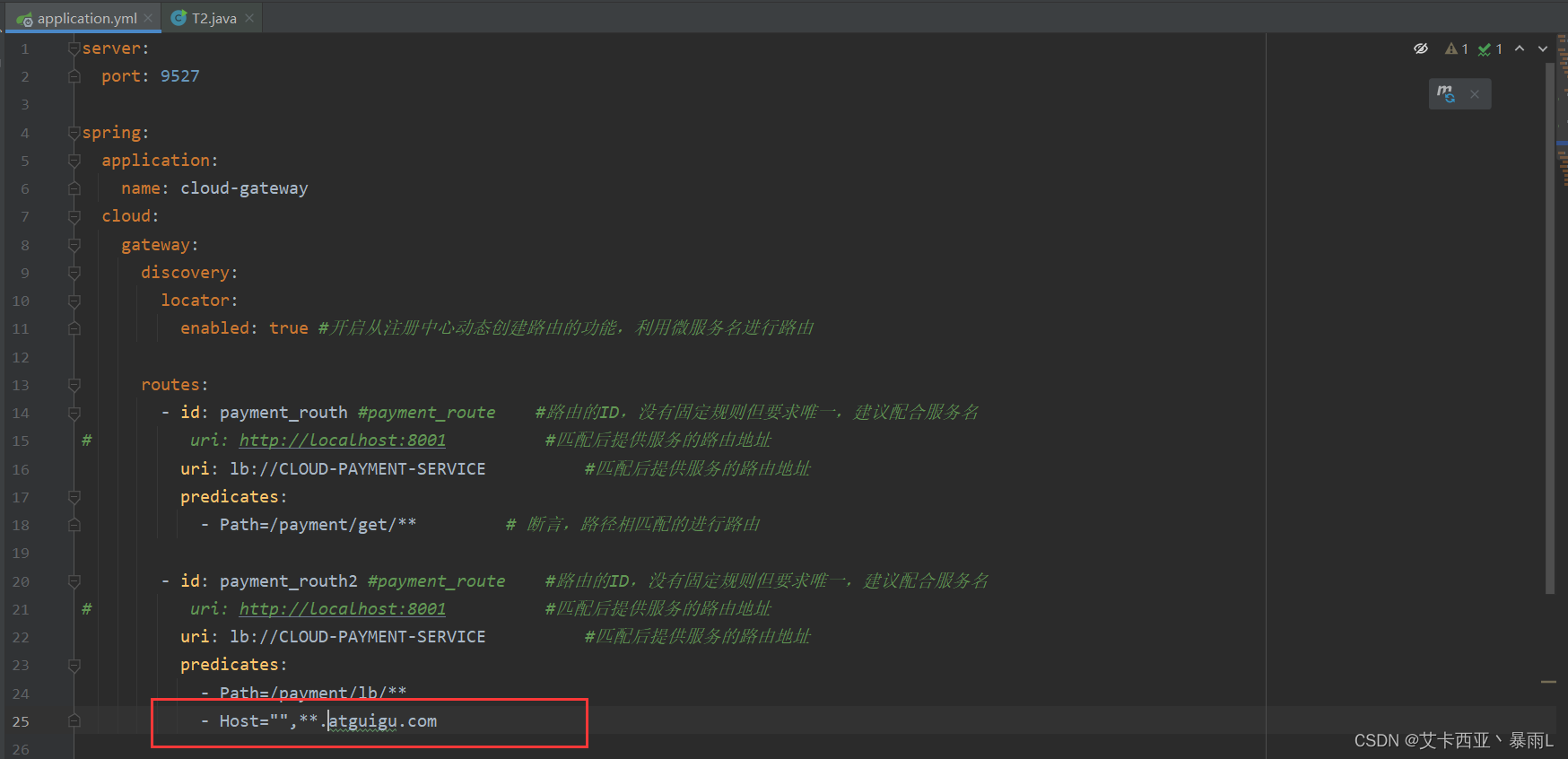Click the green checkmark typo indicator
Screen dimensions: 1568x759
(x=1490, y=48)
